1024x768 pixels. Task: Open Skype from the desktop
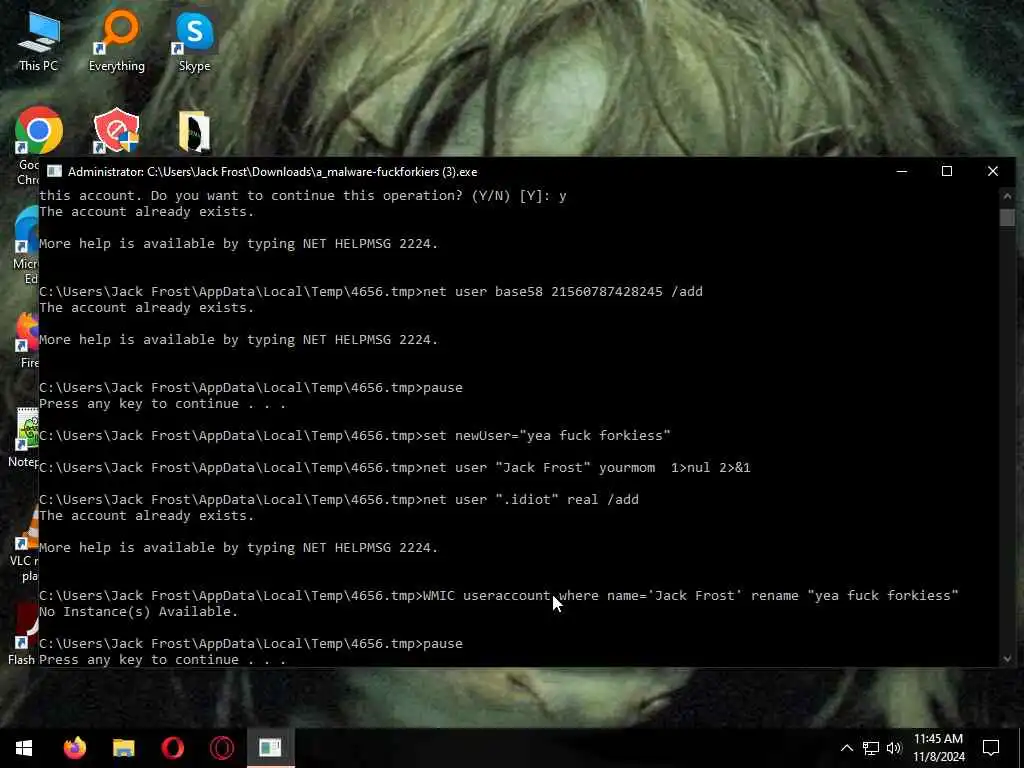click(x=194, y=40)
